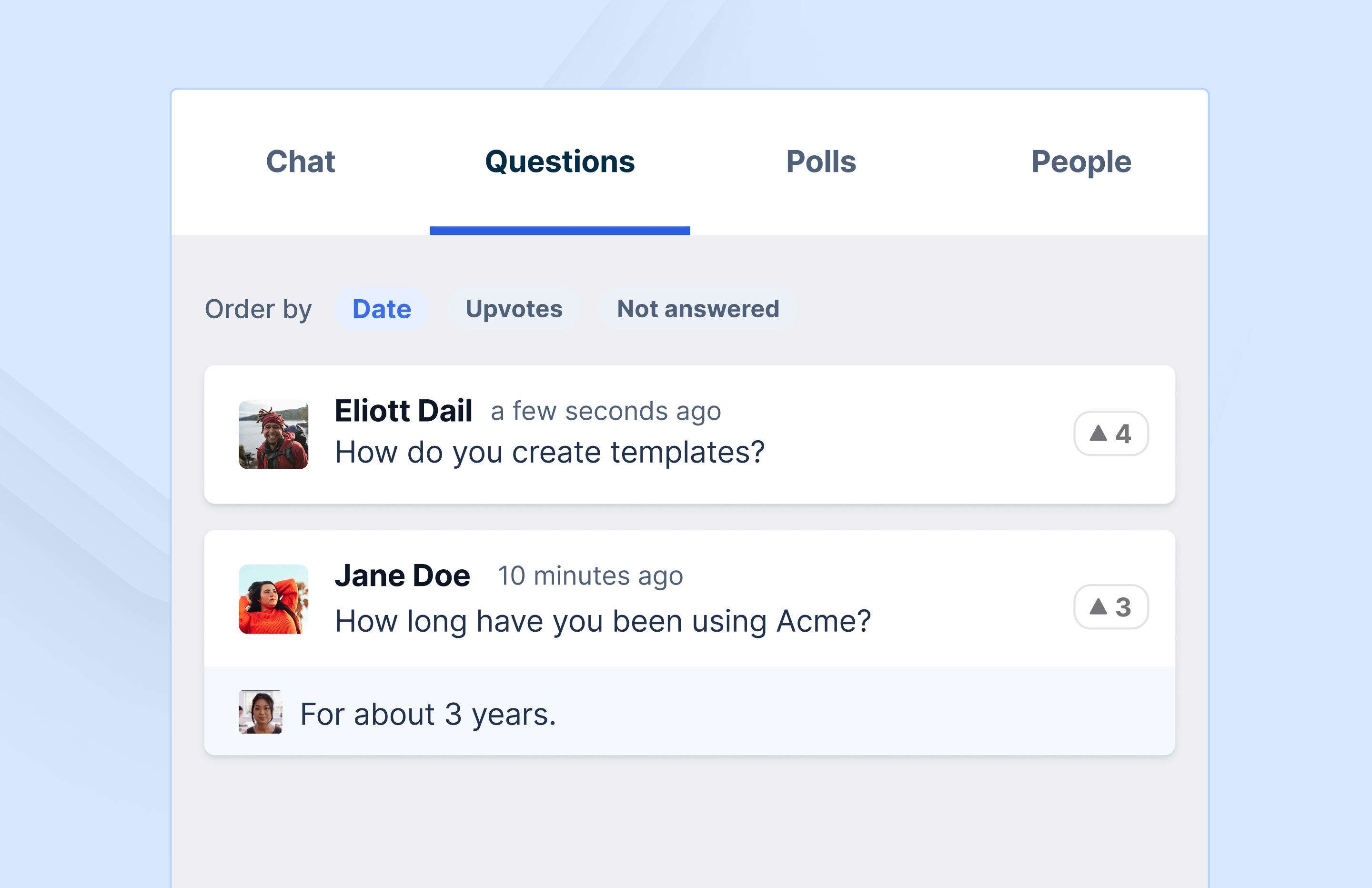Click the "For about 3 years." answer
This screenshot has width=1372, height=888.
428,715
